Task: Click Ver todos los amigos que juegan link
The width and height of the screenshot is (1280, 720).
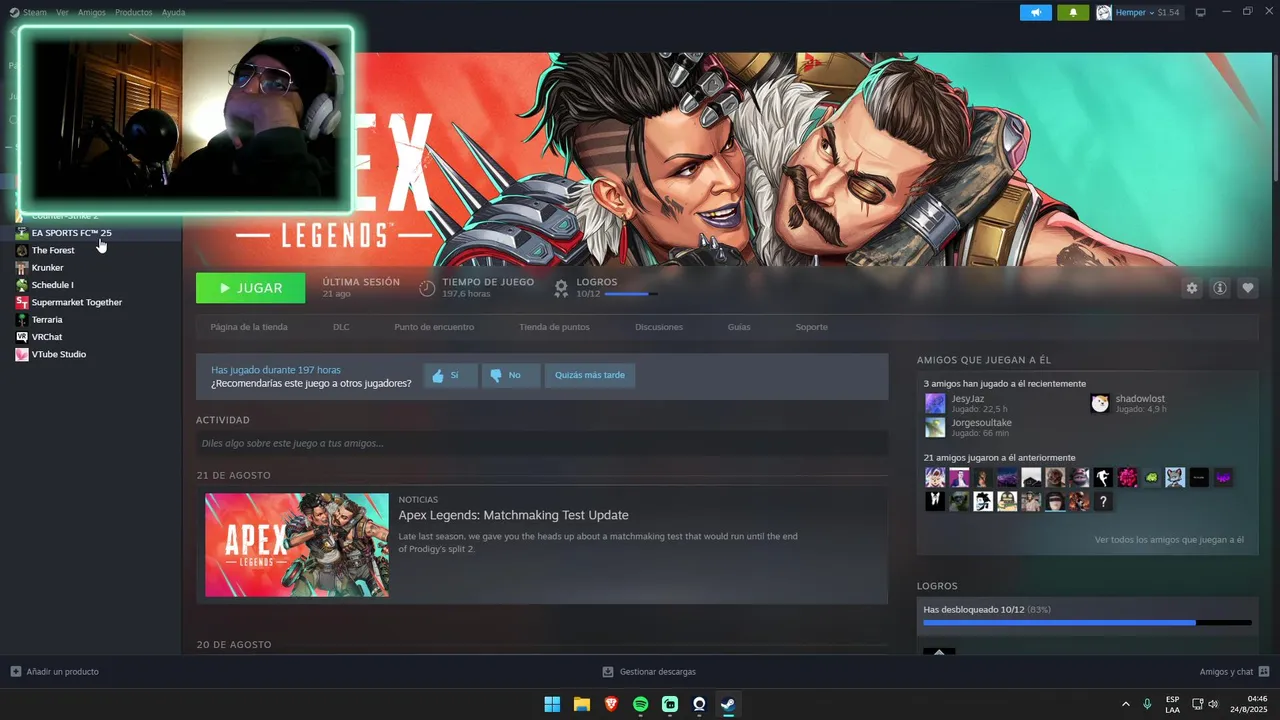Action: [1169, 540]
